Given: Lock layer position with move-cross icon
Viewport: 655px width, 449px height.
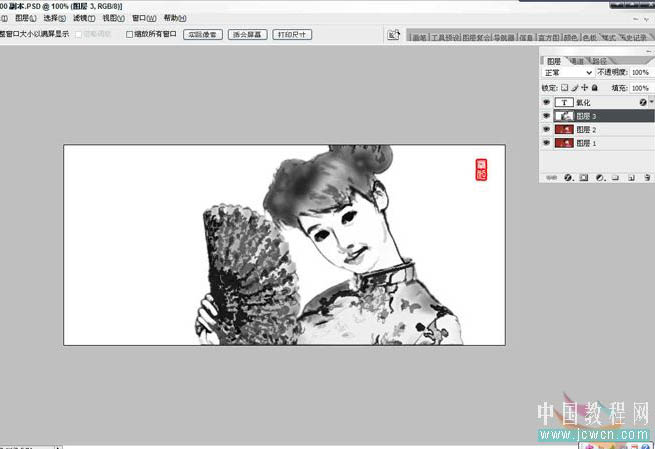Looking at the screenshot, I should coord(586,88).
